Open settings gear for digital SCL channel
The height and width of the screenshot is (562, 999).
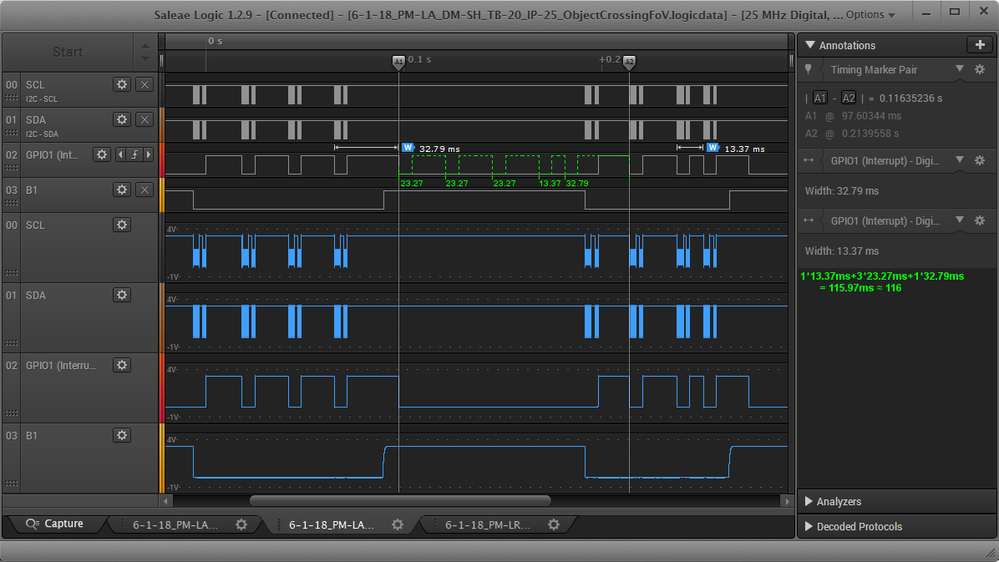coord(122,85)
